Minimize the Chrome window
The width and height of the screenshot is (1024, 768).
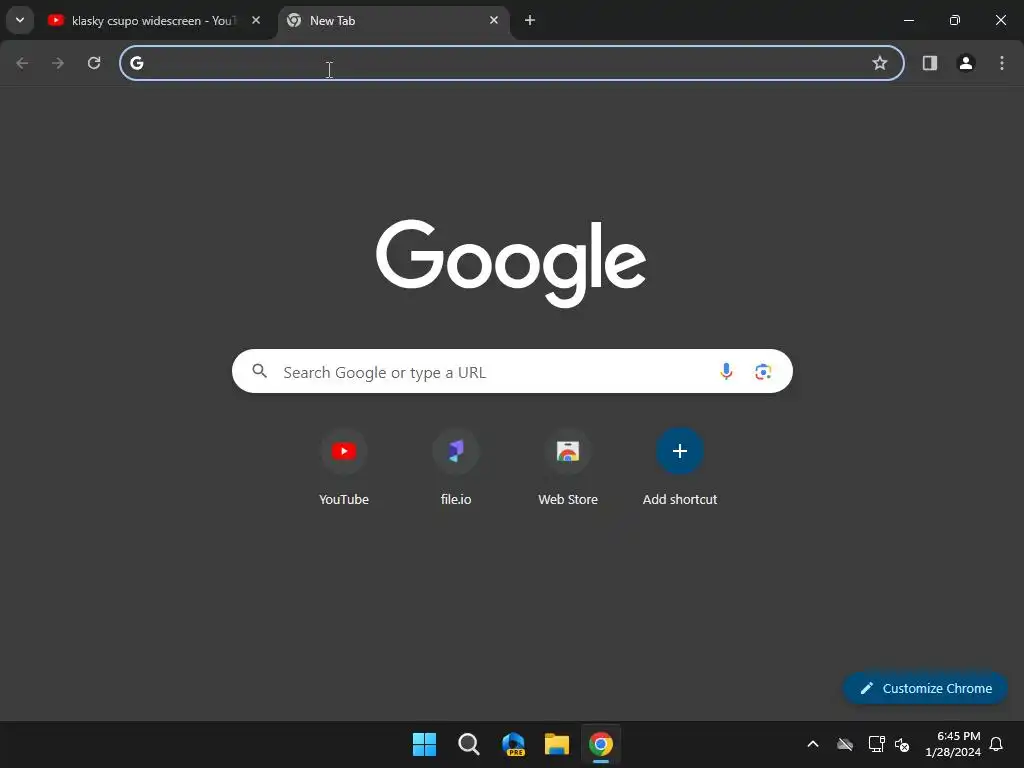[909, 20]
